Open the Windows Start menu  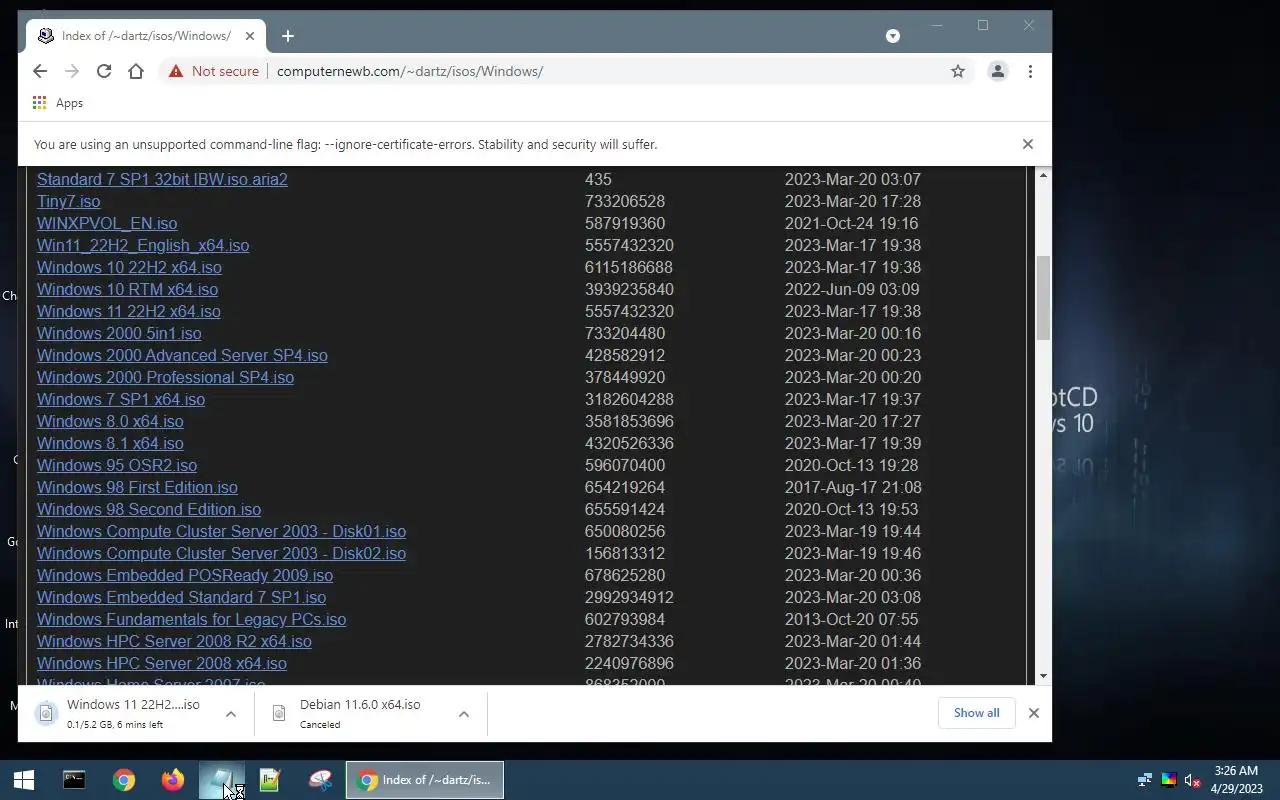[x=24, y=780]
